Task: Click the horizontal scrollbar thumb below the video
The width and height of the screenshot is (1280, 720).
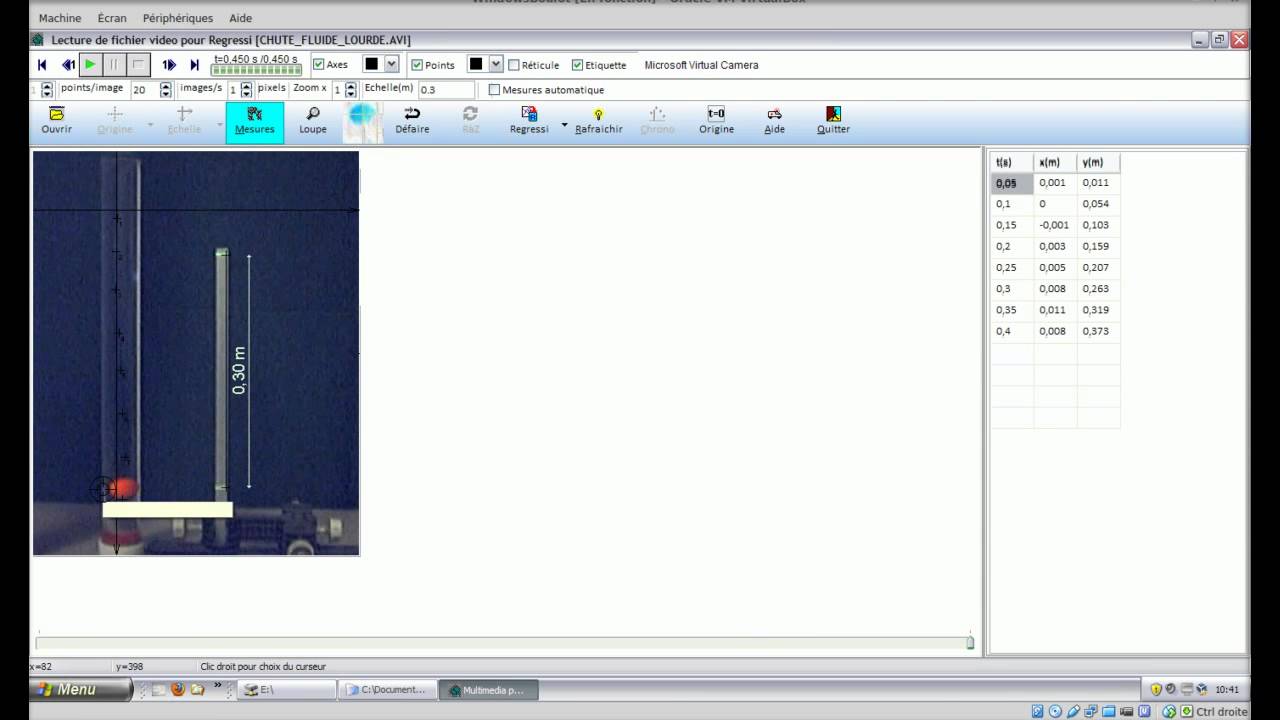Action: (970, 643)
